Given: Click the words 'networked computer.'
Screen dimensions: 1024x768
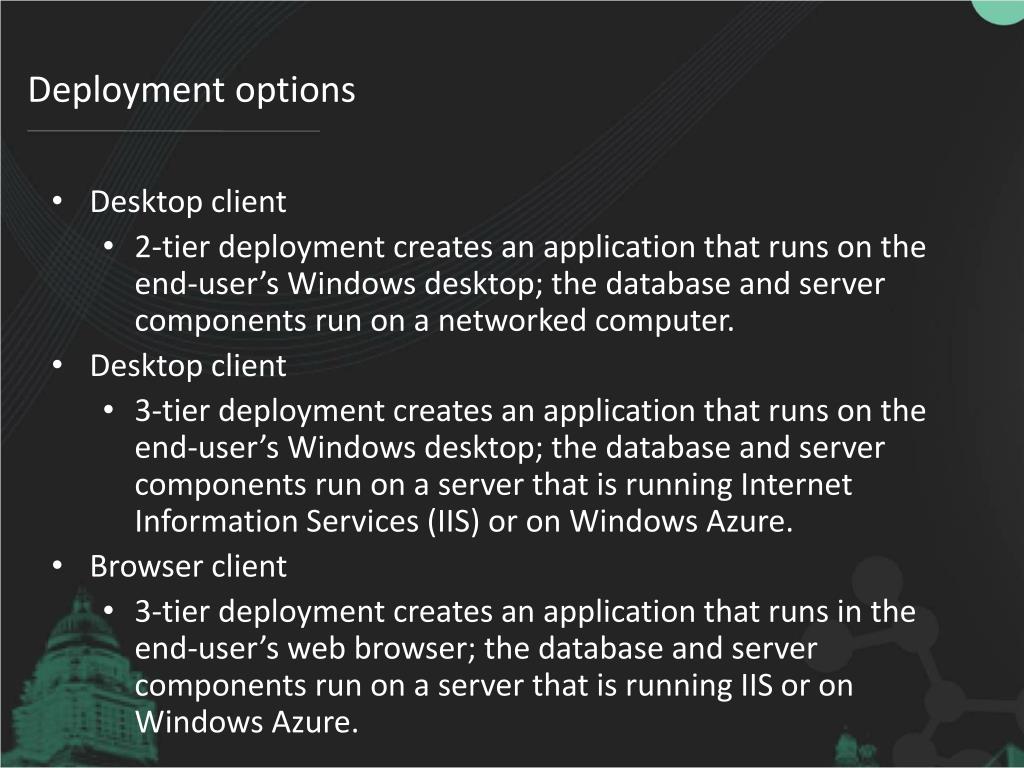Looking at the screenshot, I should pos(586,321).
